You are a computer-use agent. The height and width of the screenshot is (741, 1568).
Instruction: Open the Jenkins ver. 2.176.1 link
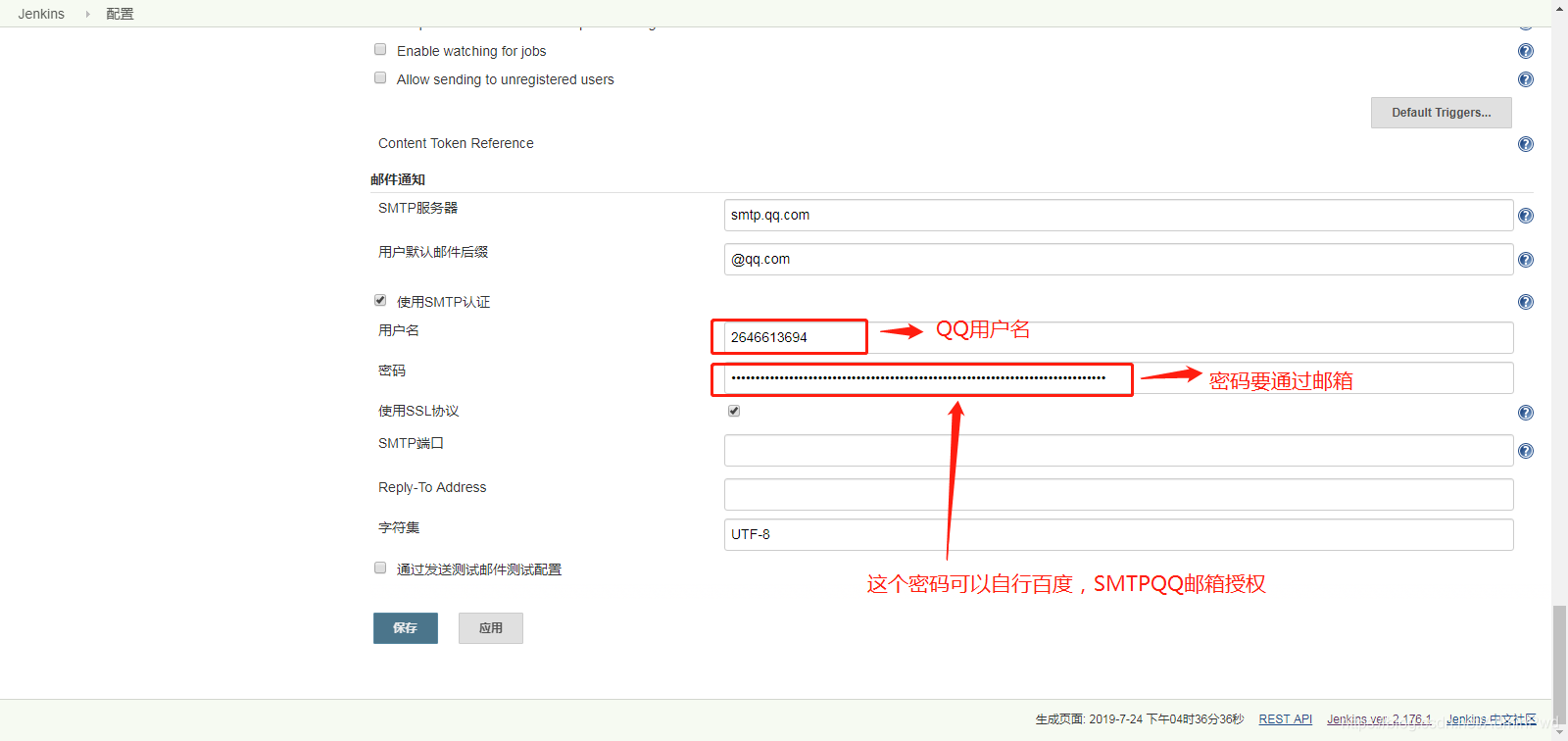(1379, 719)
